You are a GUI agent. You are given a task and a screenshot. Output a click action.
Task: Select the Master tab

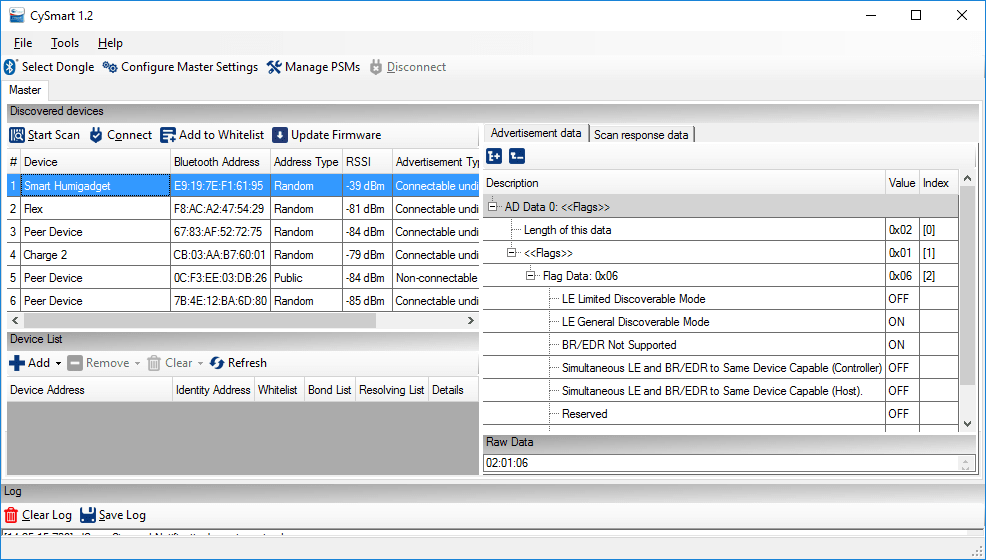(x=25, y=90)
